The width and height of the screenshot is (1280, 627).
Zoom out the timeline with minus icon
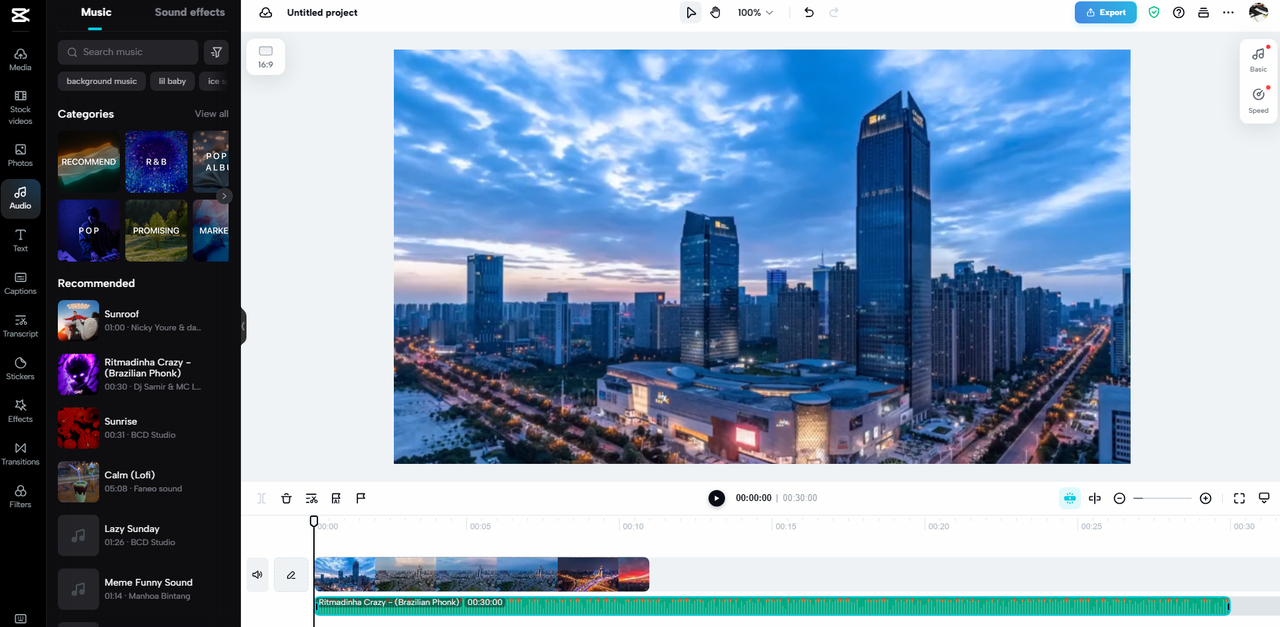pyautogui.click(x=1120, y=498)
